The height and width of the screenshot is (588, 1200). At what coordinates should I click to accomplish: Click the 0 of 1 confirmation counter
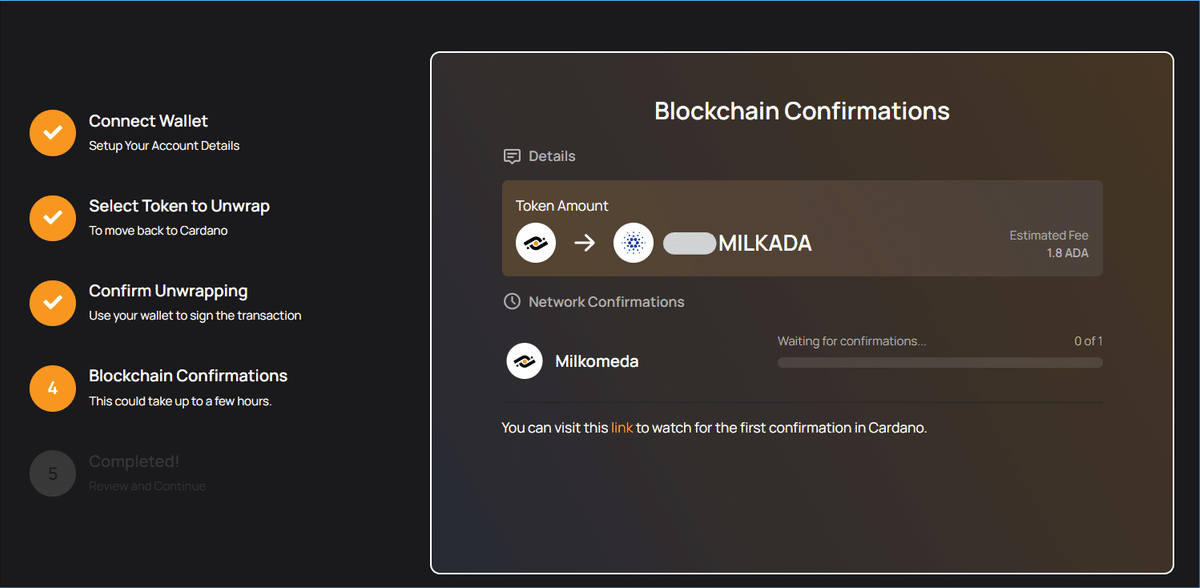click(x=1088, y=341)
